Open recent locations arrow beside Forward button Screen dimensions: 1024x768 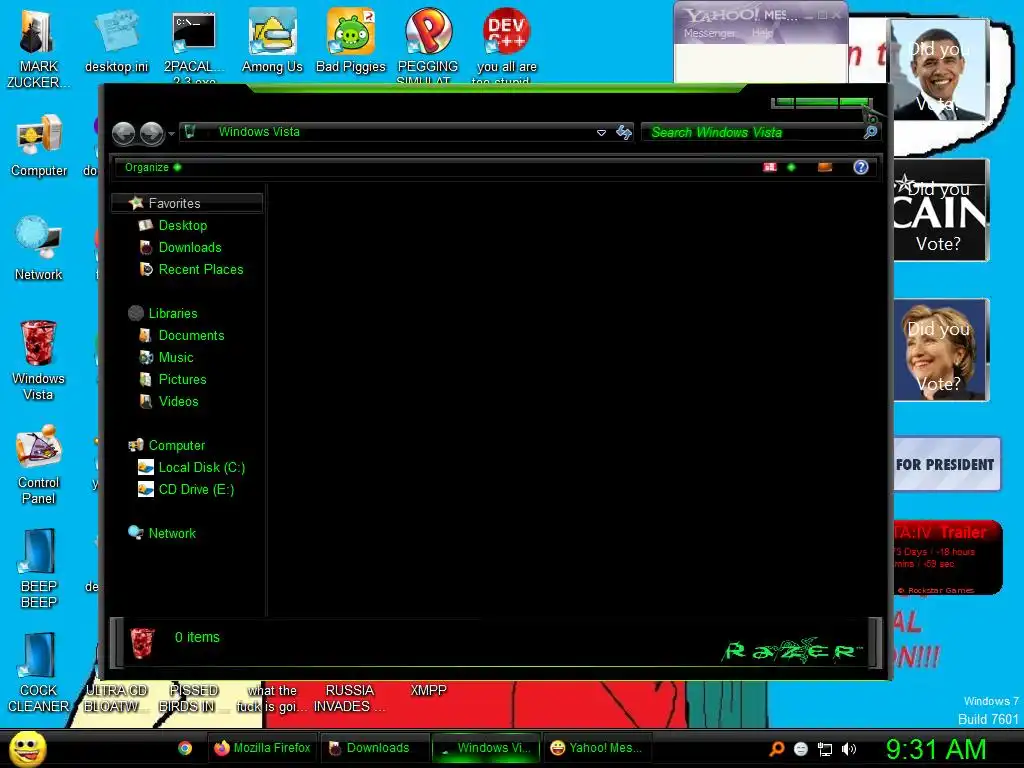[171, 134]
